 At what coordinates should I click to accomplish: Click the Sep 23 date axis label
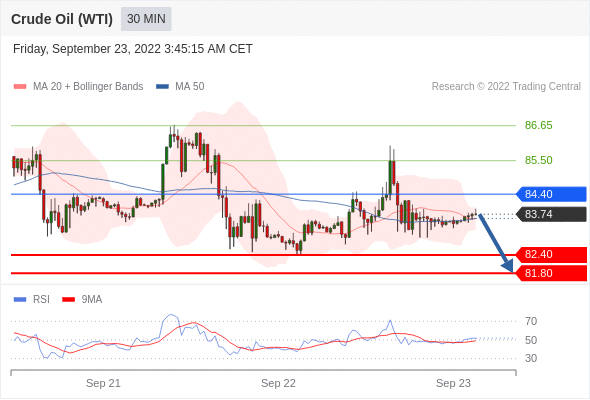[x=453, y=383]
